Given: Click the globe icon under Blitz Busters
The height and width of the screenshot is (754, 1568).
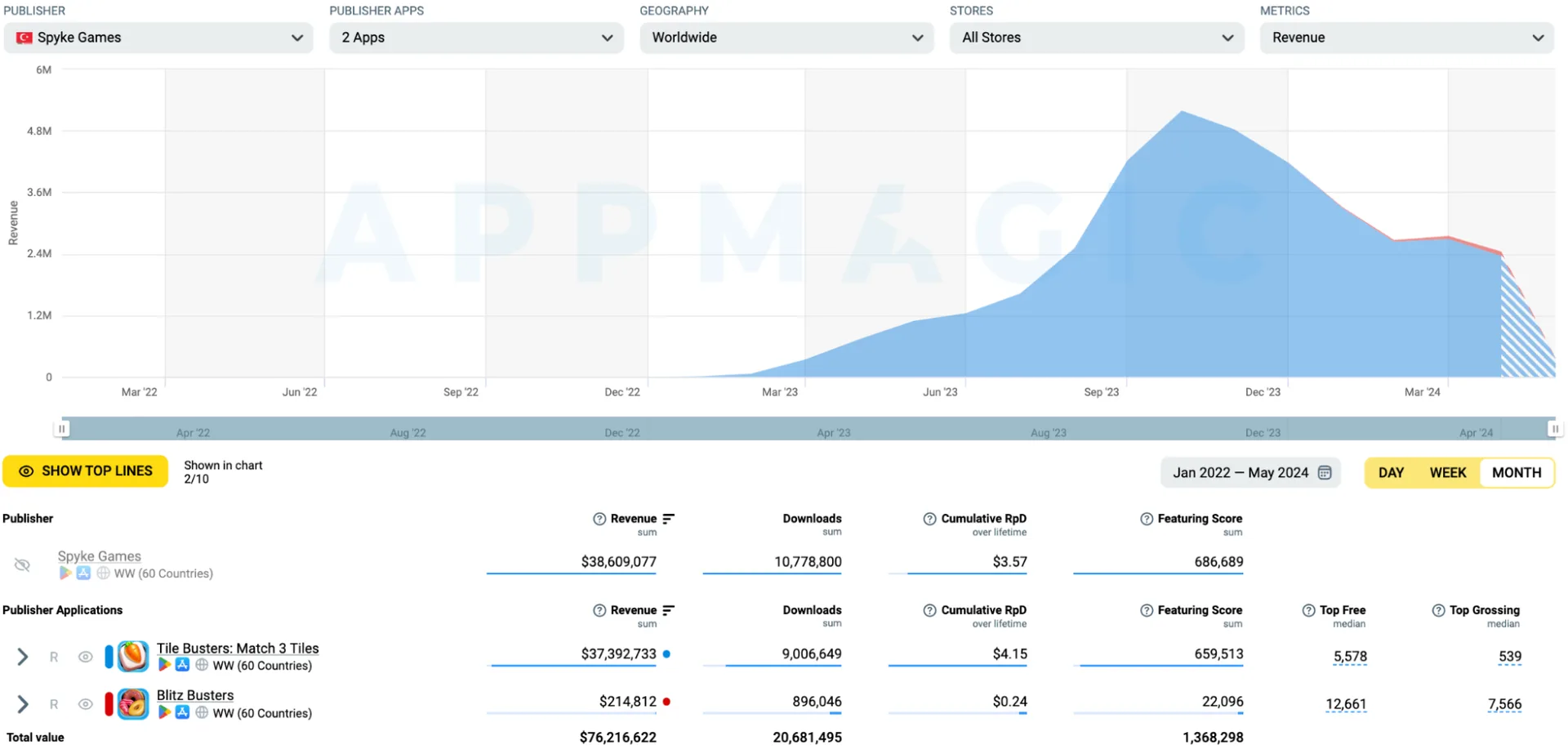Looking at the screenshot, I should point(202,712).
